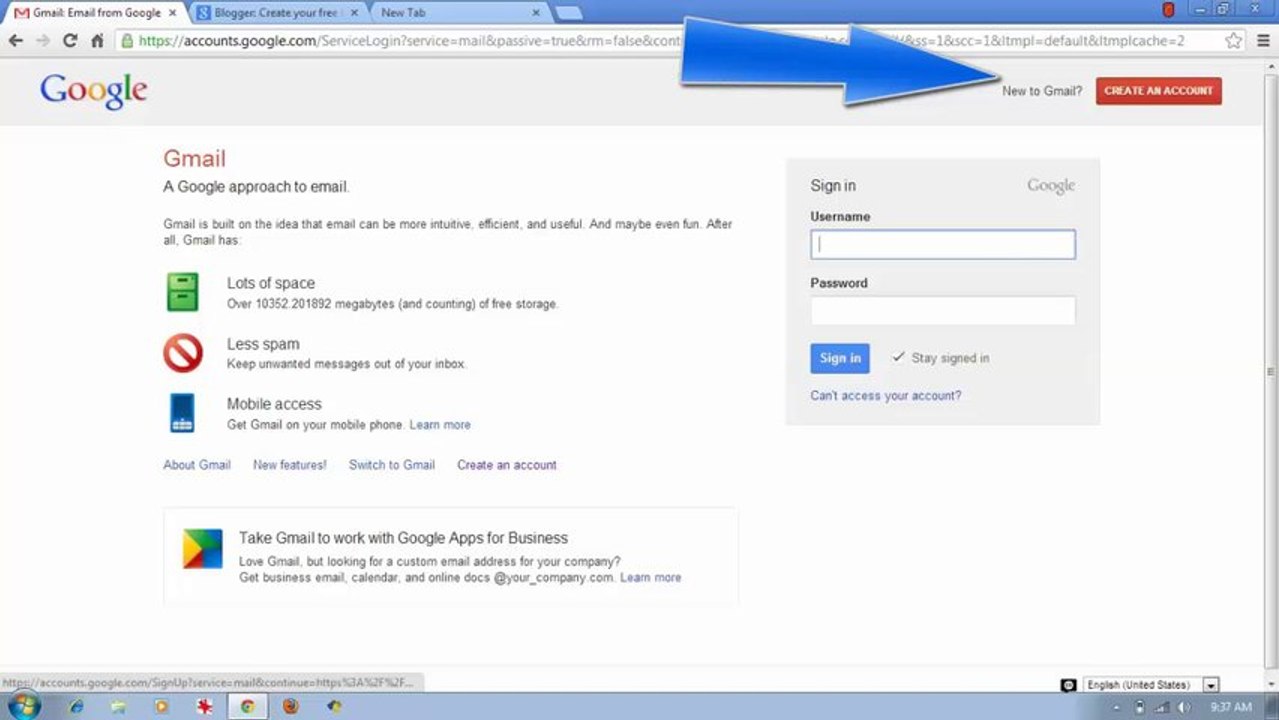Screen dimensions: 1279x720
Task: Click the red Gmail heading text
Action: 195,159
